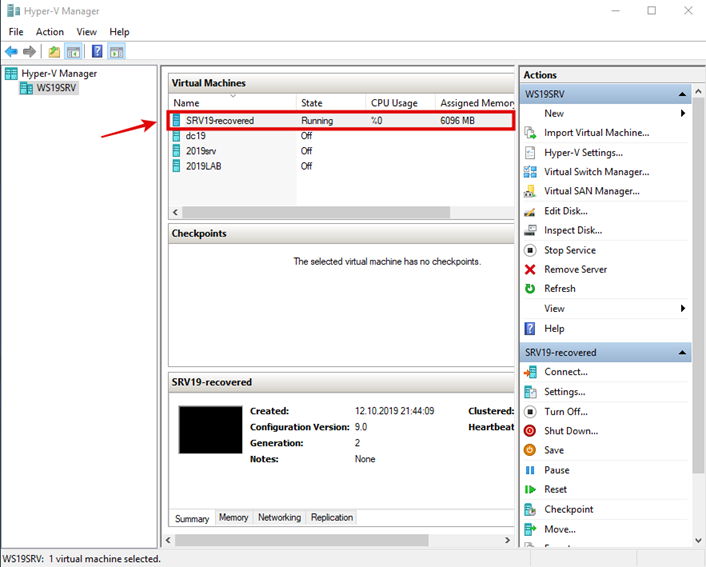Sort by the State column header

pyautogui.click(x=331, y=103)
